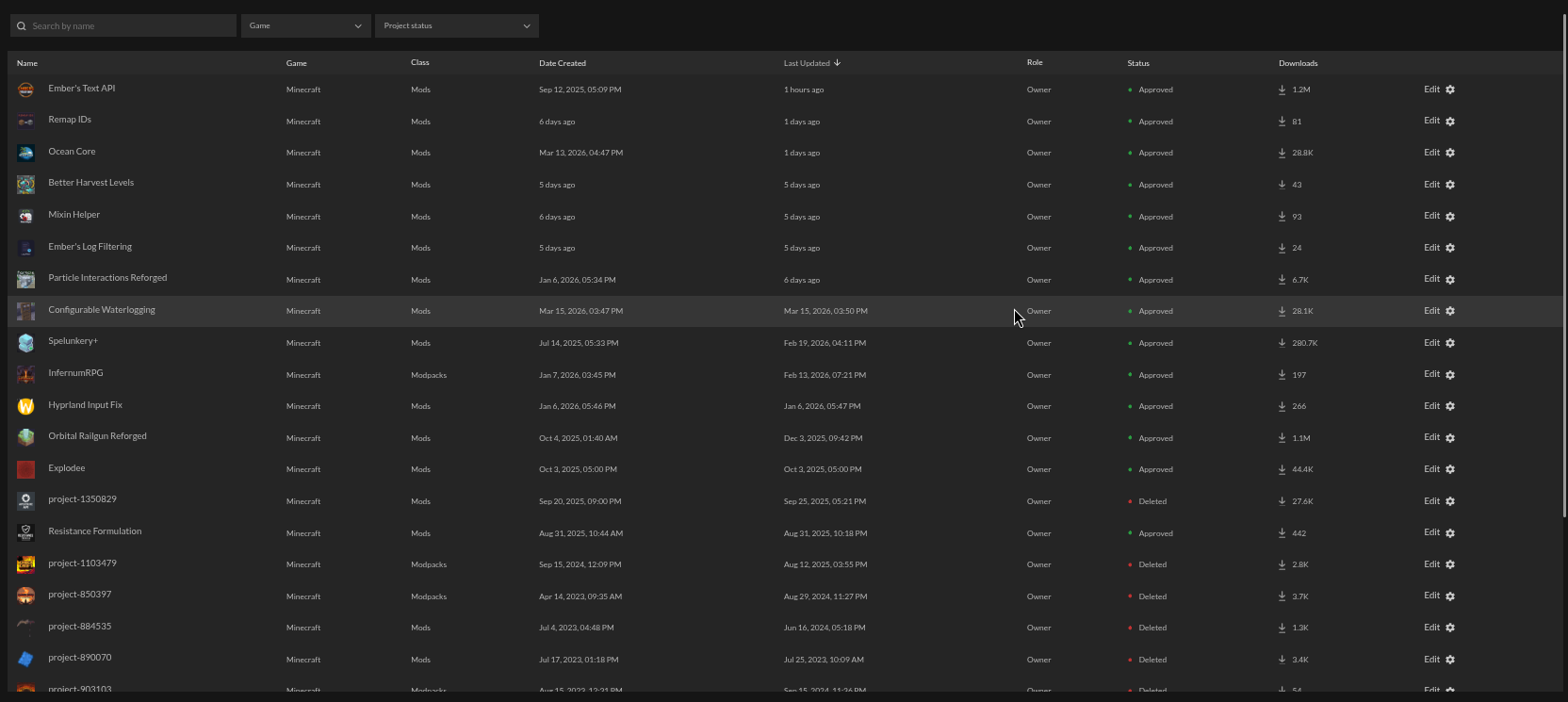The image size is (1568, 702).
Task: Open Ember's Text API project thumbnail
Action: [x=25, y=90]
